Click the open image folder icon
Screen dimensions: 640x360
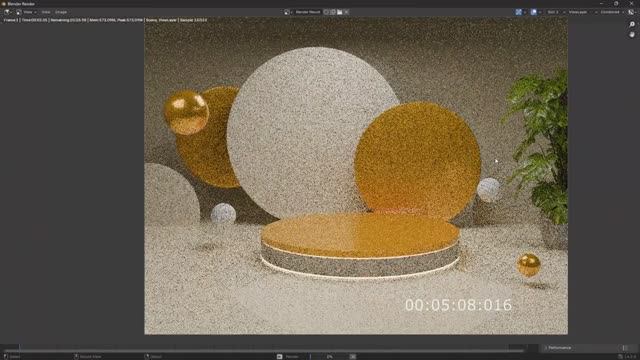coord(340,12)
